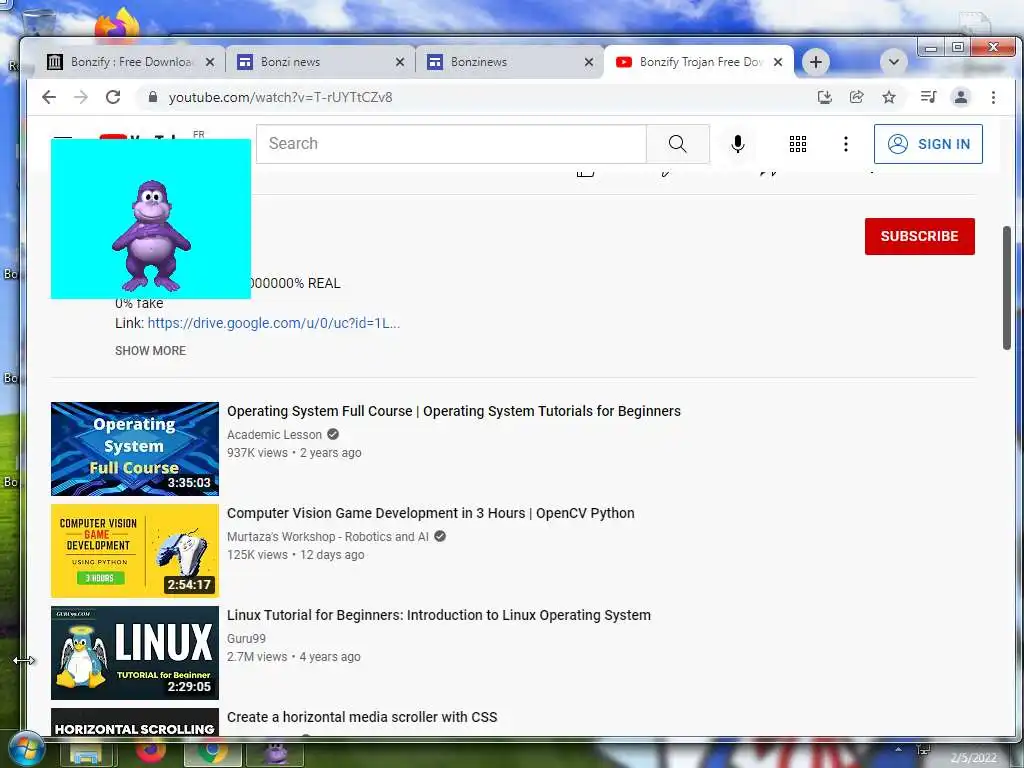Open YouTube settings three-dot menu

[846, 144]
